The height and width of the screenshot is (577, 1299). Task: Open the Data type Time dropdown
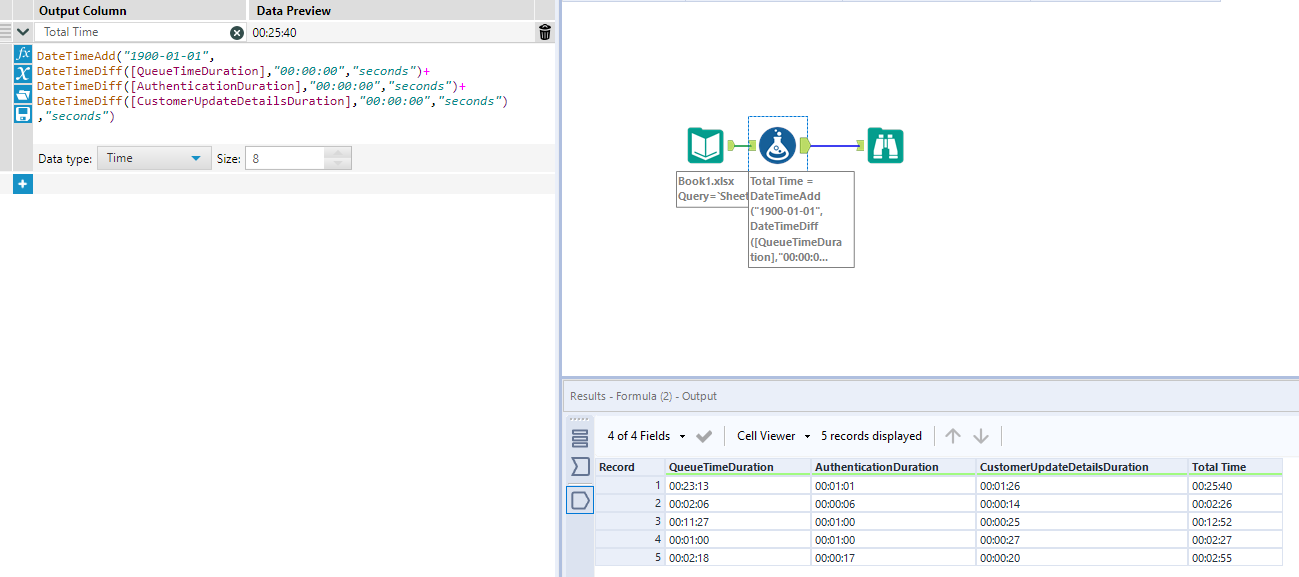point(153,158)
